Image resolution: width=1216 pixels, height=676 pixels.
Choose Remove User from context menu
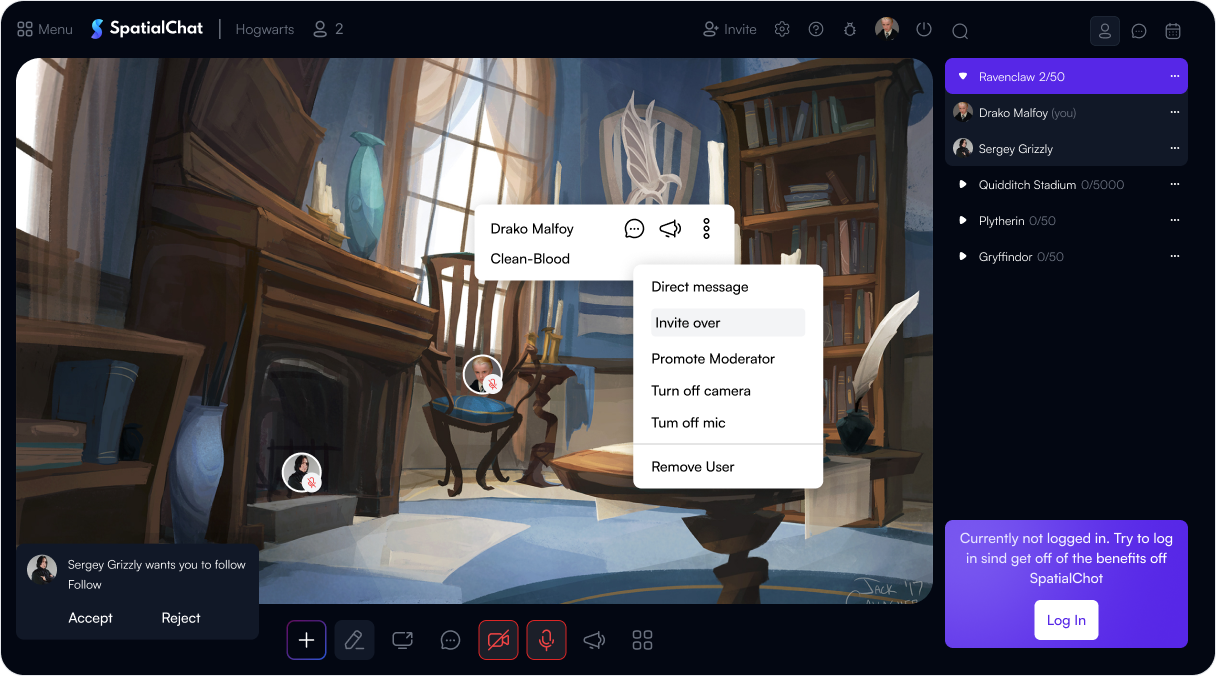[693, 467]
